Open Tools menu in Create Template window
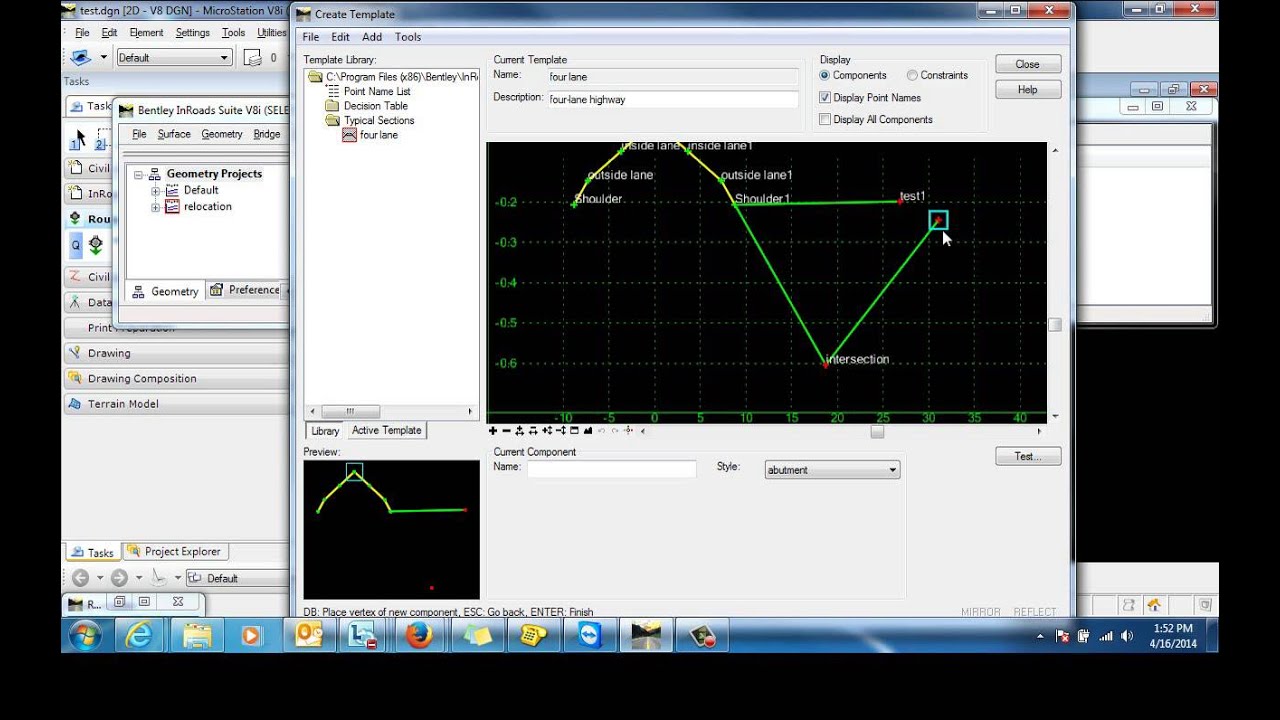The image size is (1280, 720). tap(408, 37)
